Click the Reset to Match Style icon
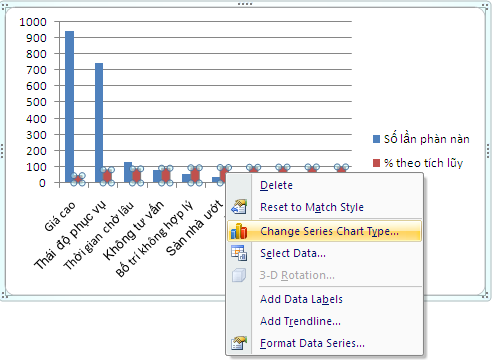Image resolution: width=493 pixels, height=361 pixels. 239,207
